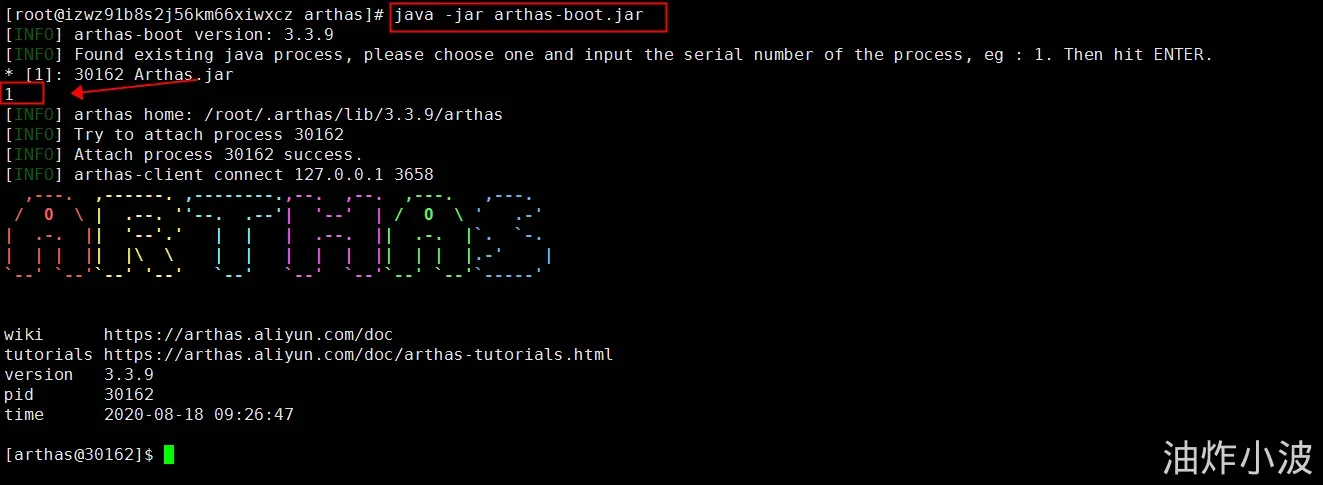Click the green terminal cursor block
The height and width of the screenshot is (485, 1323).
169,455
